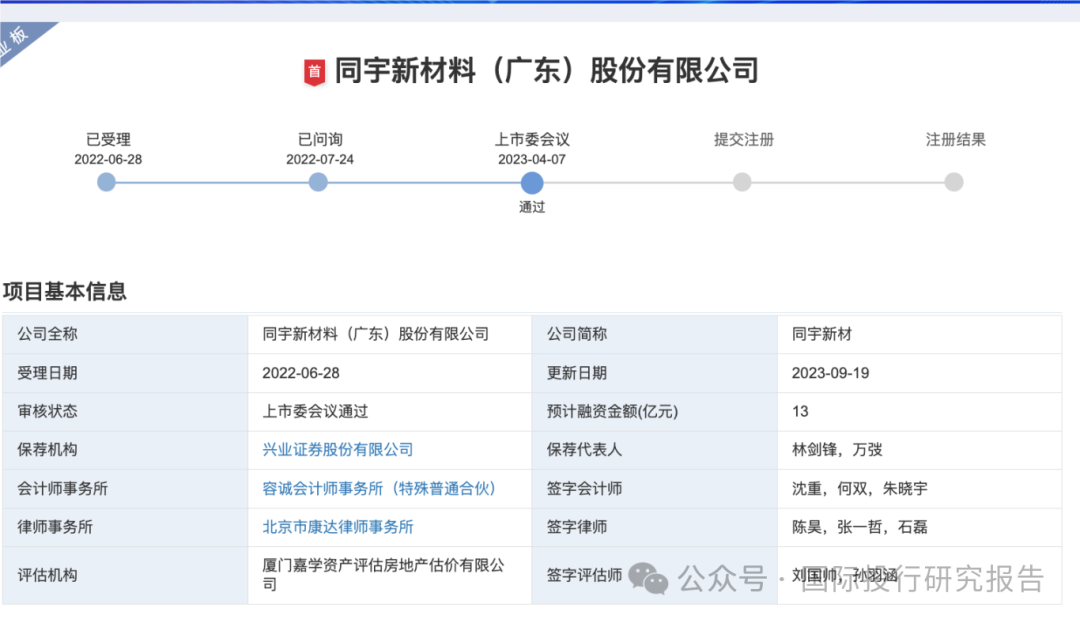Open the 兴业证券股份有限公司 sponsor link

pyautogui.click(x=338, y=450)
